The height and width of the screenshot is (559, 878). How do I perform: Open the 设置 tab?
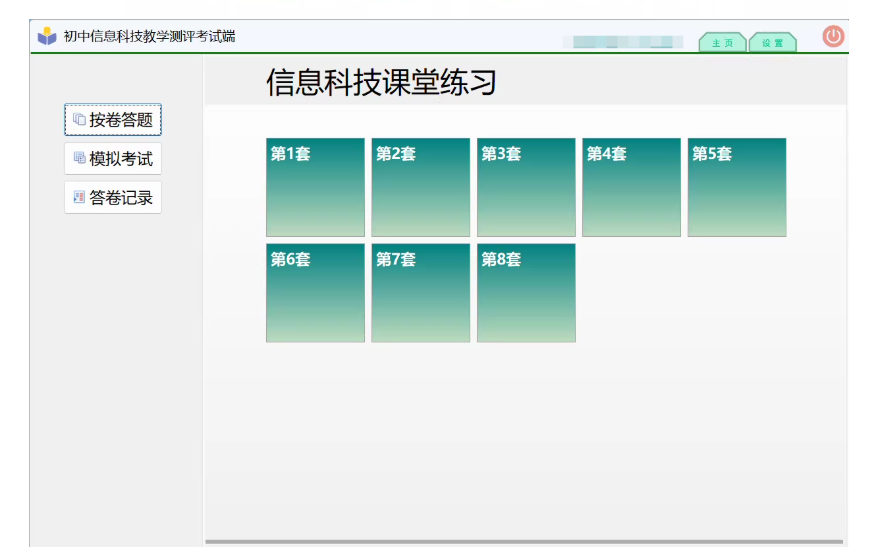point(772,43)
